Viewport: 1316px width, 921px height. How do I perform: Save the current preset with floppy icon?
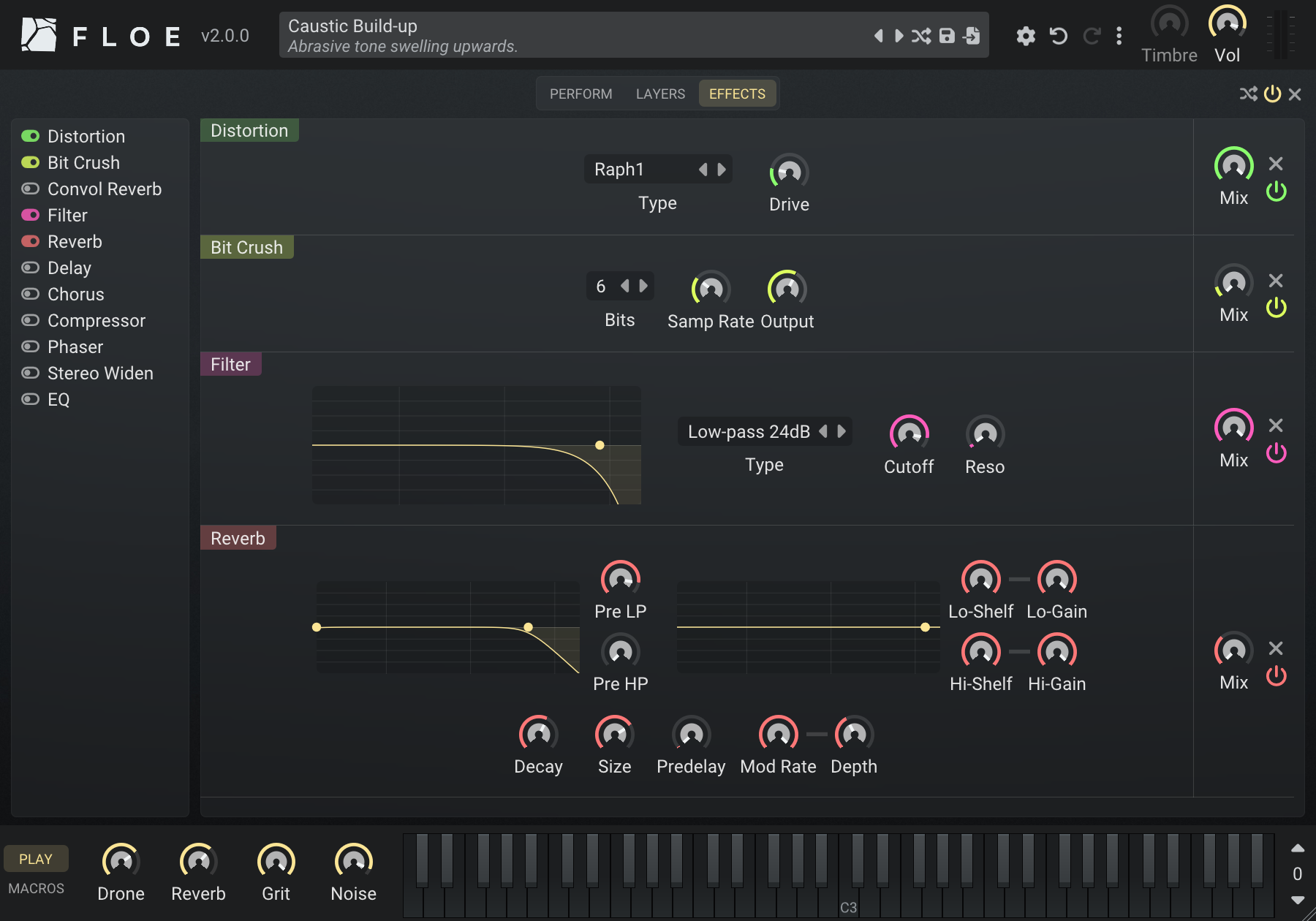pyautogui.click(x=947, y=35)
